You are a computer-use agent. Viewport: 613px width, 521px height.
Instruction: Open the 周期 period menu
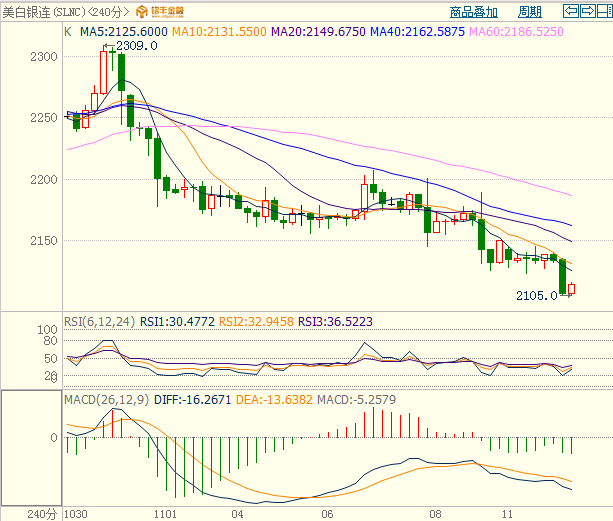pyautogui.click(x=530, y=13)
